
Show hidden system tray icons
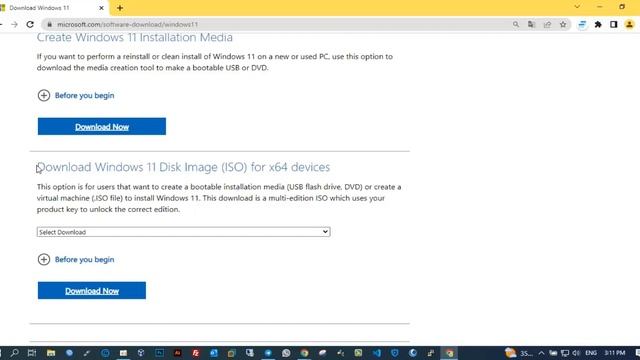pyautogui.click(x=541, y=353)
